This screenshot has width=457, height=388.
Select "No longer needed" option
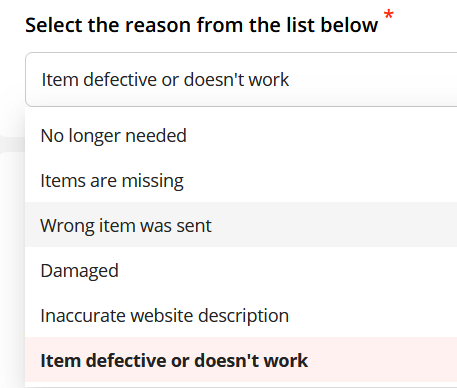(241, 136)
